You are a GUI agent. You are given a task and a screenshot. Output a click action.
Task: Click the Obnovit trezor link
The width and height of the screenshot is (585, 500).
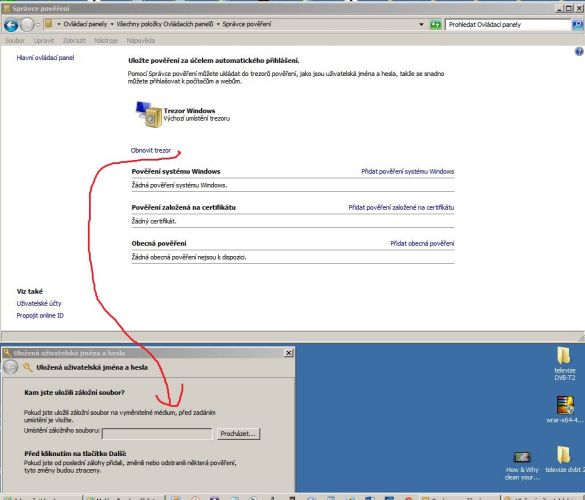[x=150, y=150]
